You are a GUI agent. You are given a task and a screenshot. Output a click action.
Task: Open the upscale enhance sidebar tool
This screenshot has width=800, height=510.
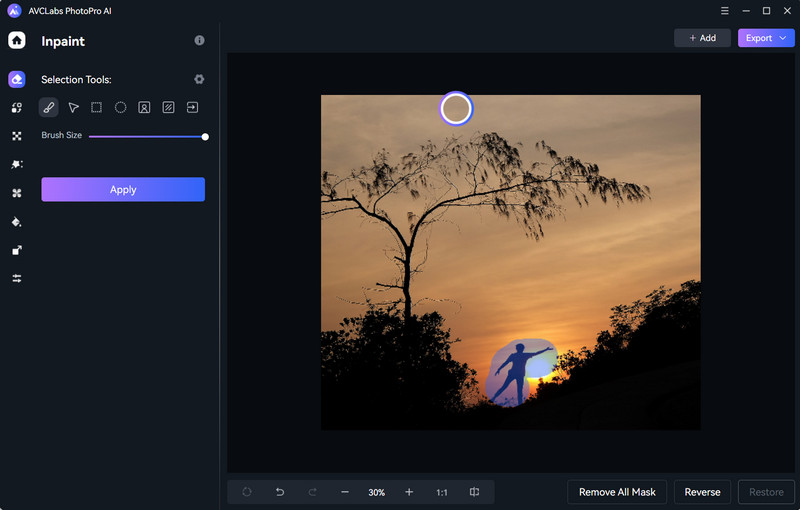click(16, 136)
